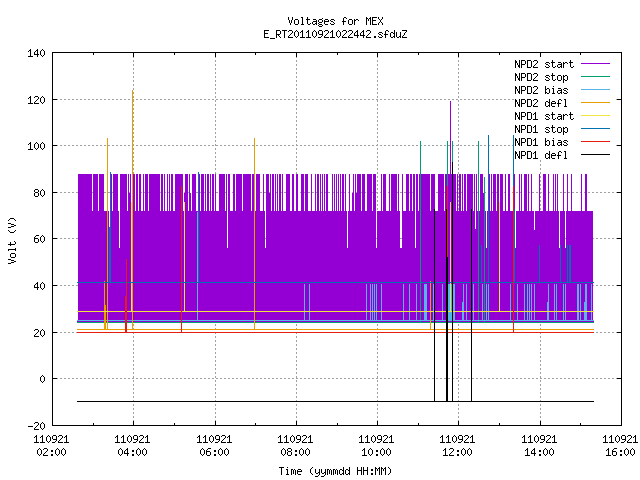640x480 pixels.
Task: Click the -20 tick label on y-axis
Action: 36,426
